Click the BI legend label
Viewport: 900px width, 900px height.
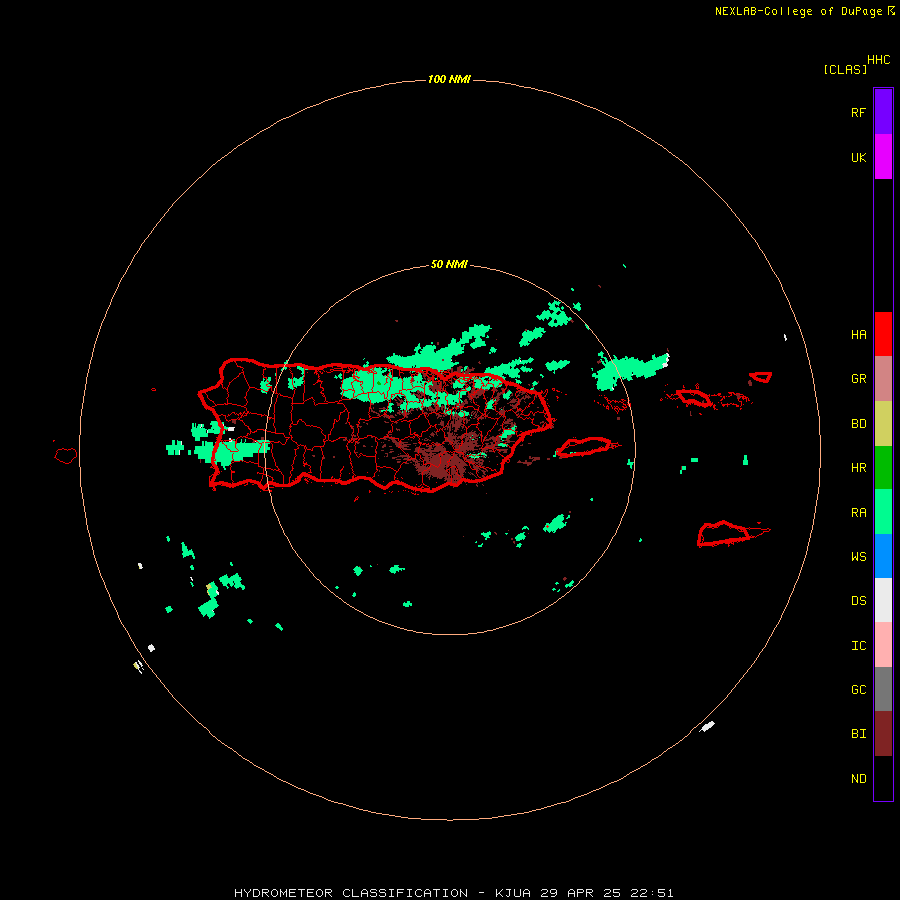pos(858,734)
